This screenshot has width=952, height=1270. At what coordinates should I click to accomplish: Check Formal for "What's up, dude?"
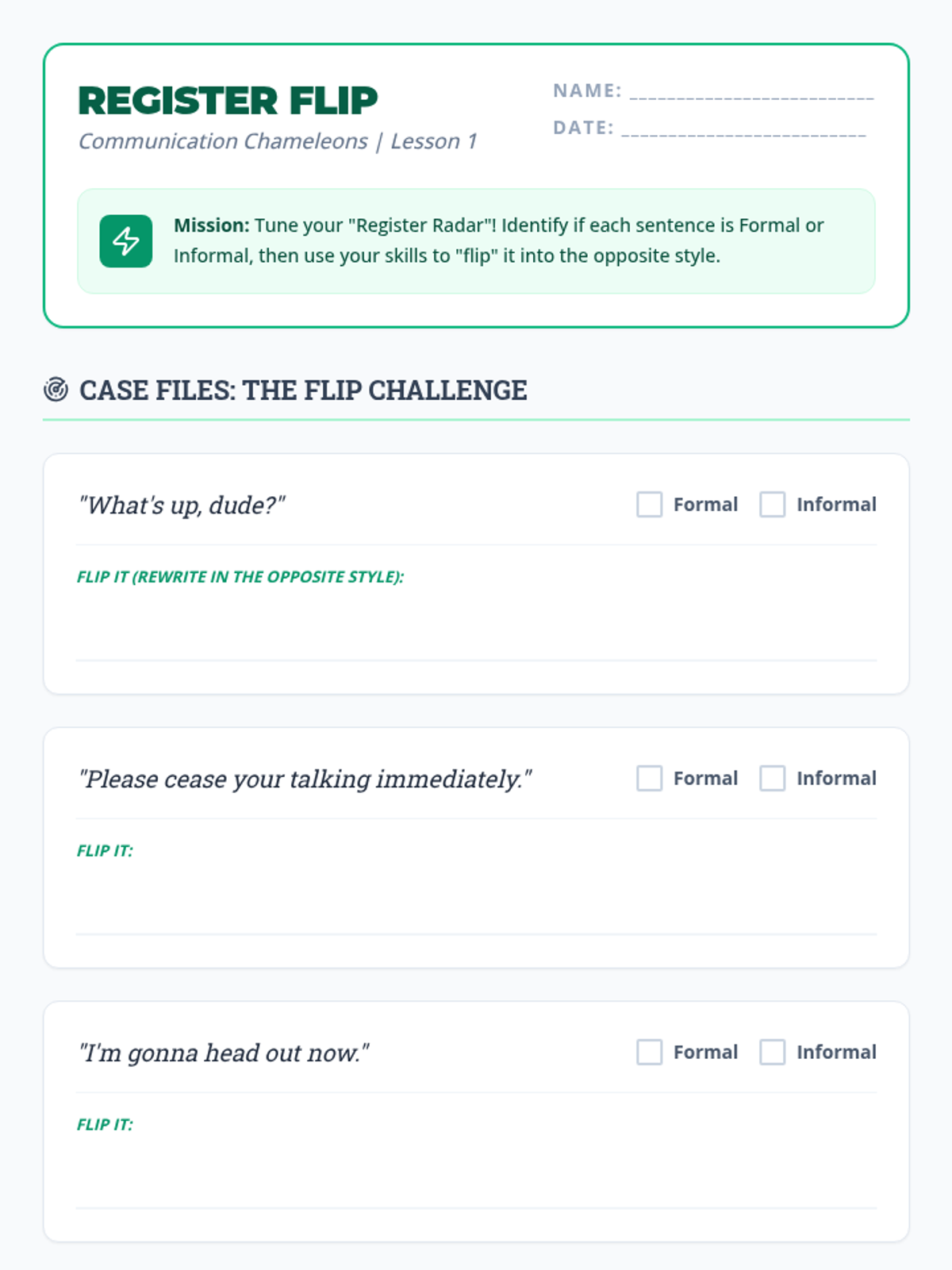click(x=649, y=504)
